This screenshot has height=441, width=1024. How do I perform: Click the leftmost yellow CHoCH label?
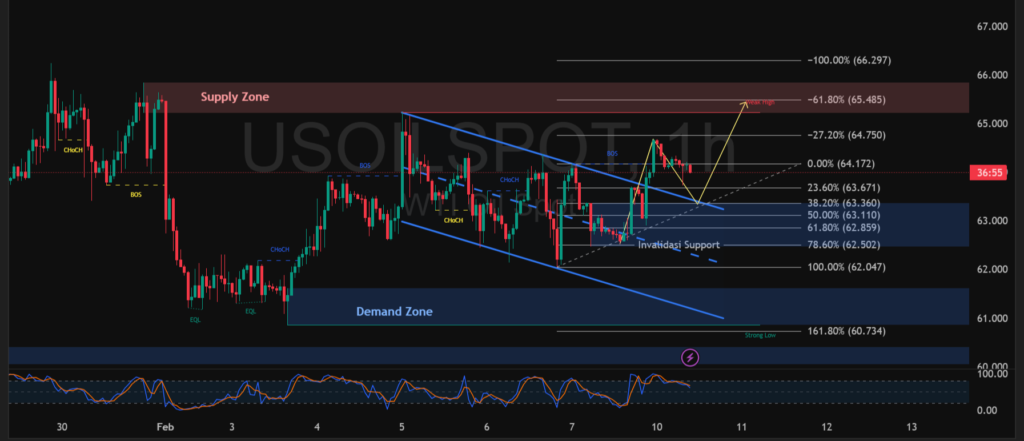tap(73, 150)
